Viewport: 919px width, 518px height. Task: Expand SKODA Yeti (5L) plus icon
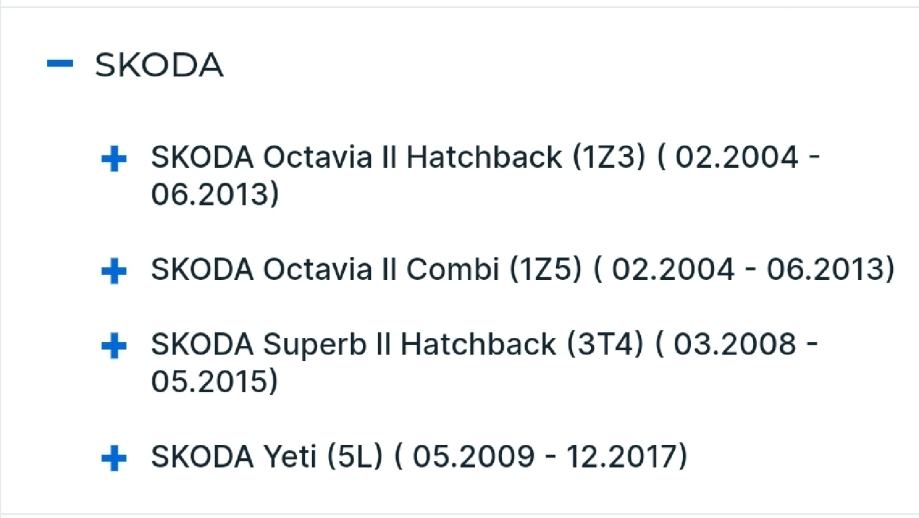coord(115,458)
